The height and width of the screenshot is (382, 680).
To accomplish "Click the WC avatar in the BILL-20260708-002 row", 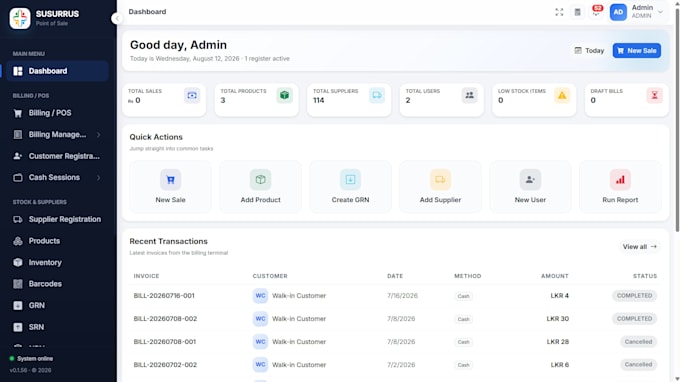I will (260, 319).
